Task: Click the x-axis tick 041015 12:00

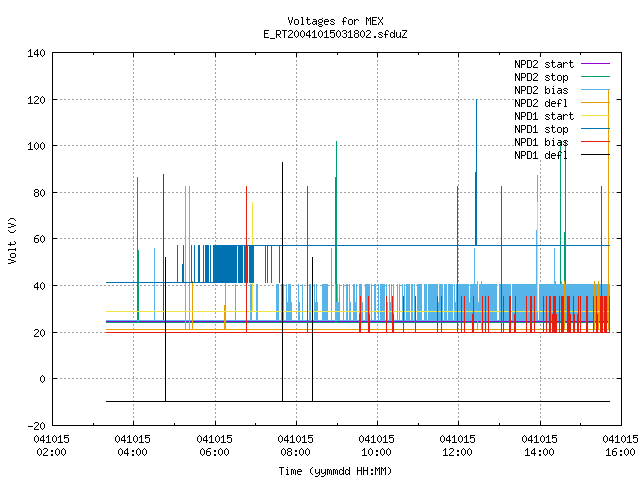Action: pos(458,446)
